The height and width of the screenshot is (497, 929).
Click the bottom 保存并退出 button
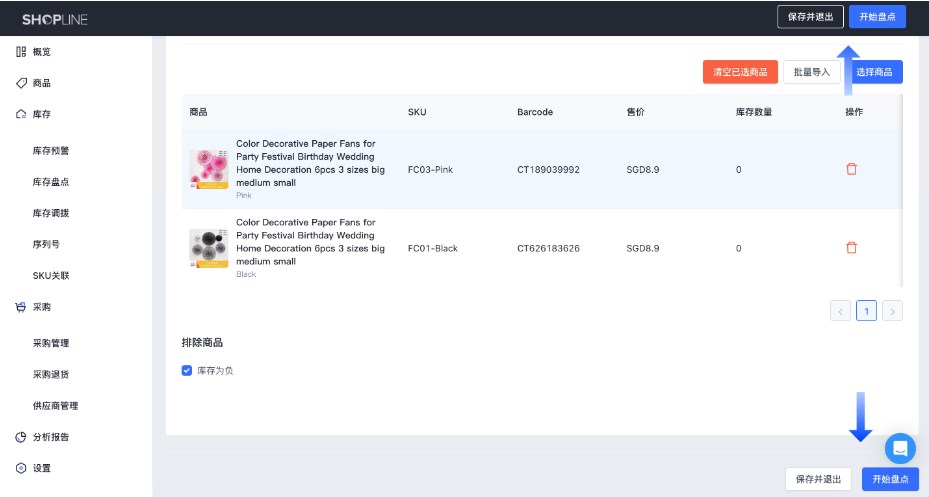pyautogui.click(x=818, y=479)
